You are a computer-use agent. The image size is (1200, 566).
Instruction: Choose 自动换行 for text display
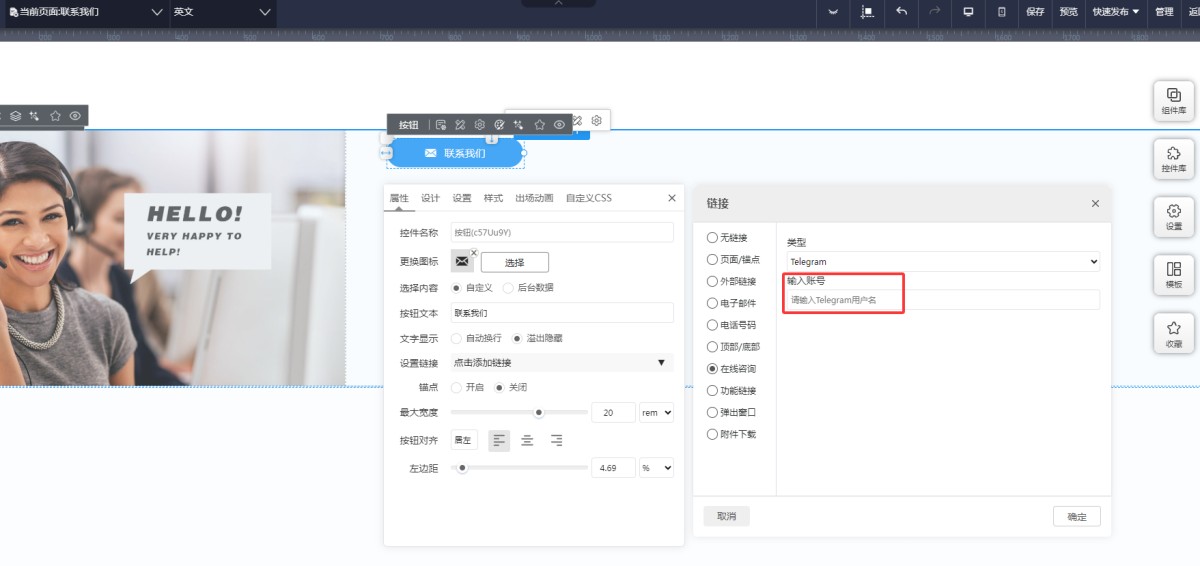[x=457, y=339]
